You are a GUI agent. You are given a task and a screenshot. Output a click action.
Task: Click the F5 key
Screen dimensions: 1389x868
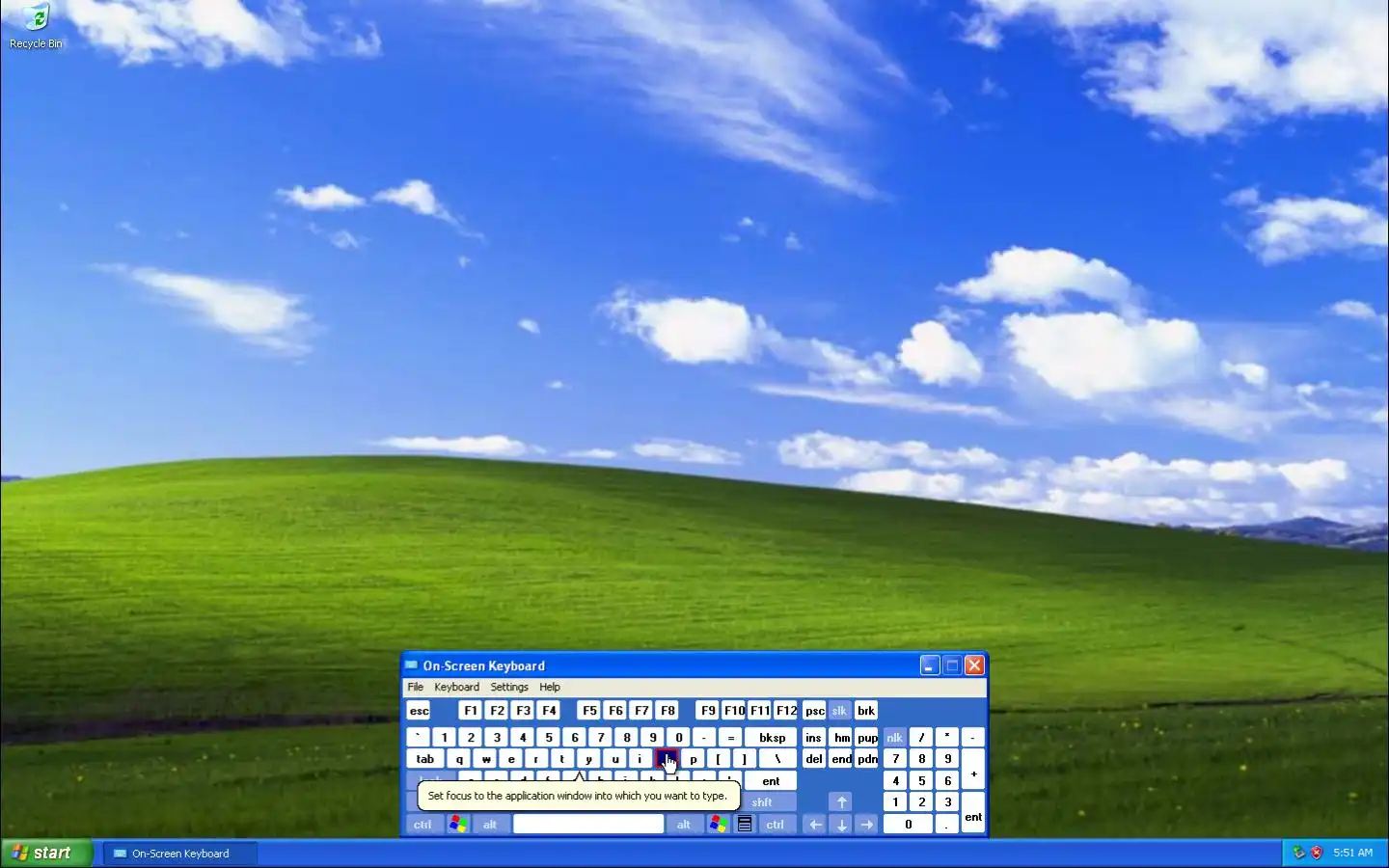[589, 711]
